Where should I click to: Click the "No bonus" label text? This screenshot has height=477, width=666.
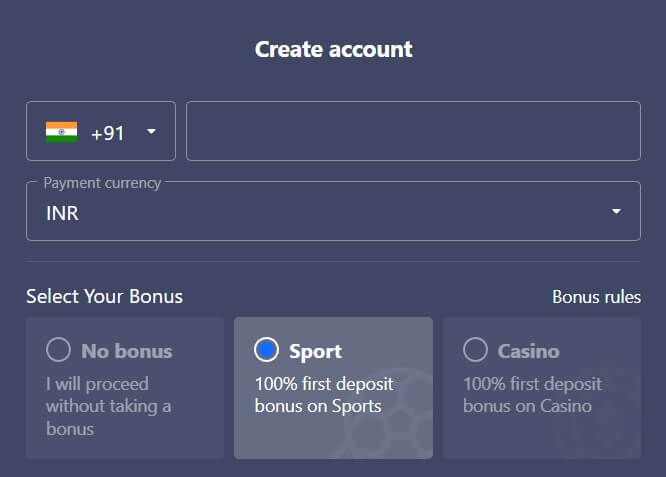[127, 351]
